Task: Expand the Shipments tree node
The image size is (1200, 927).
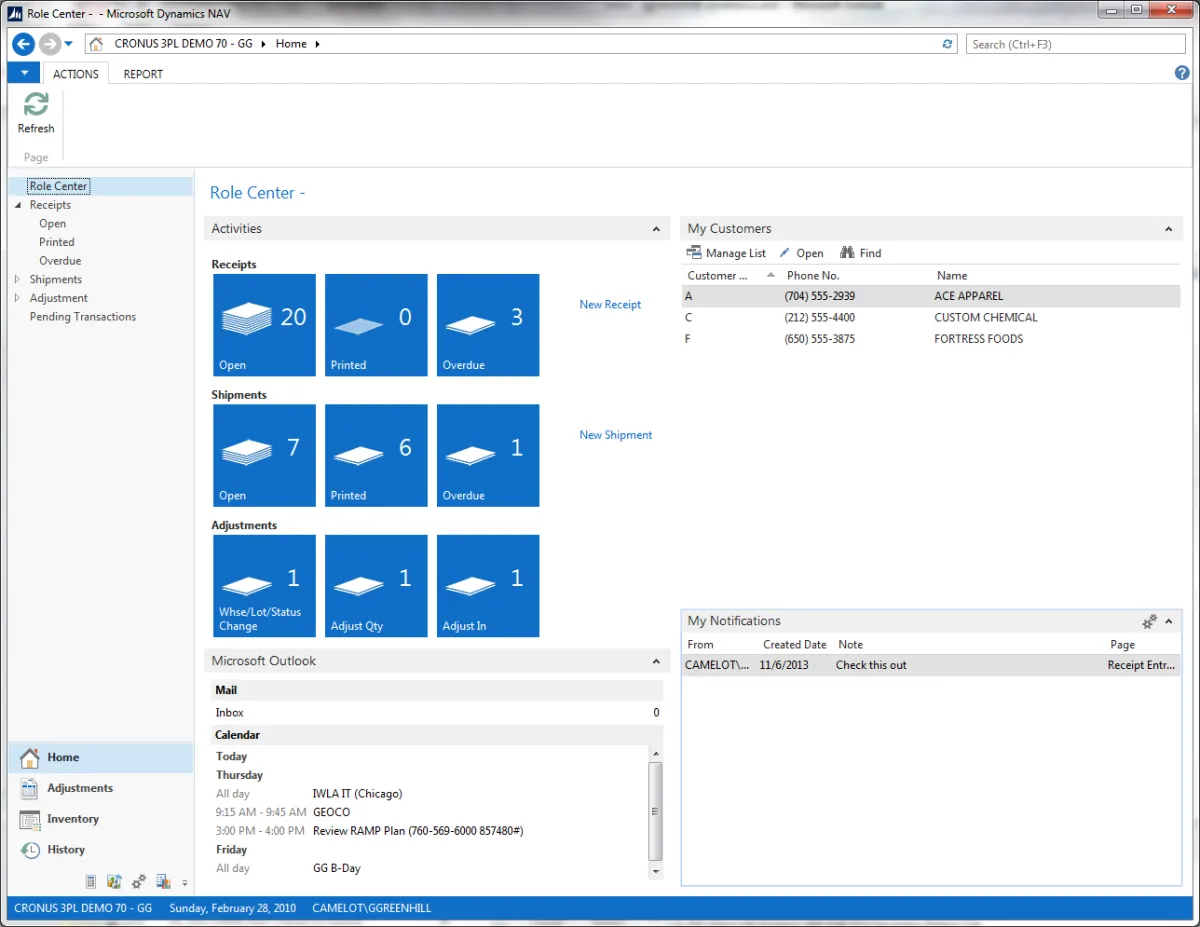Action: [x=17, y=280]
